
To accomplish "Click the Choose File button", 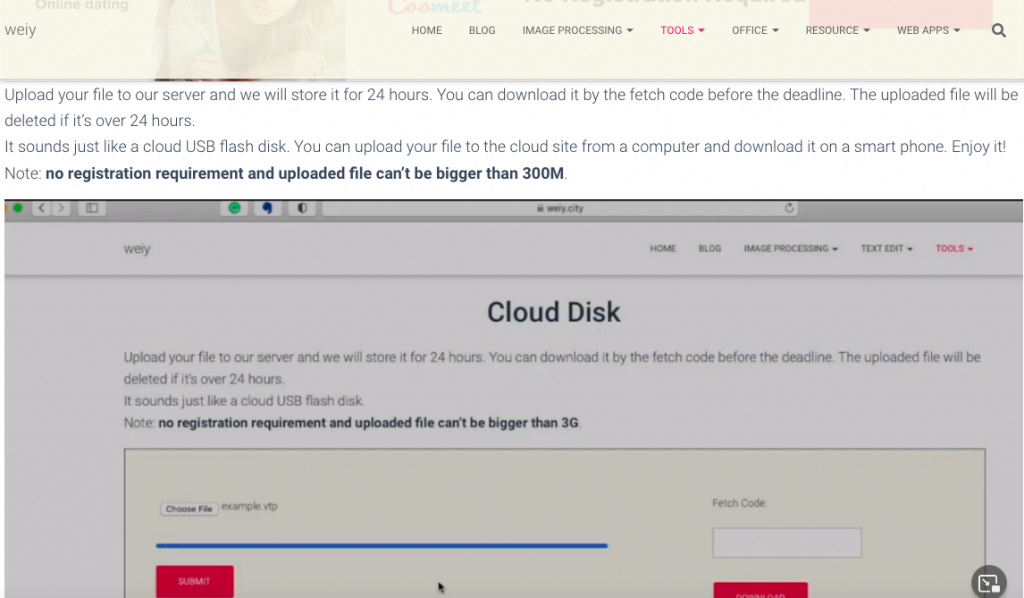I will (189, 509).
